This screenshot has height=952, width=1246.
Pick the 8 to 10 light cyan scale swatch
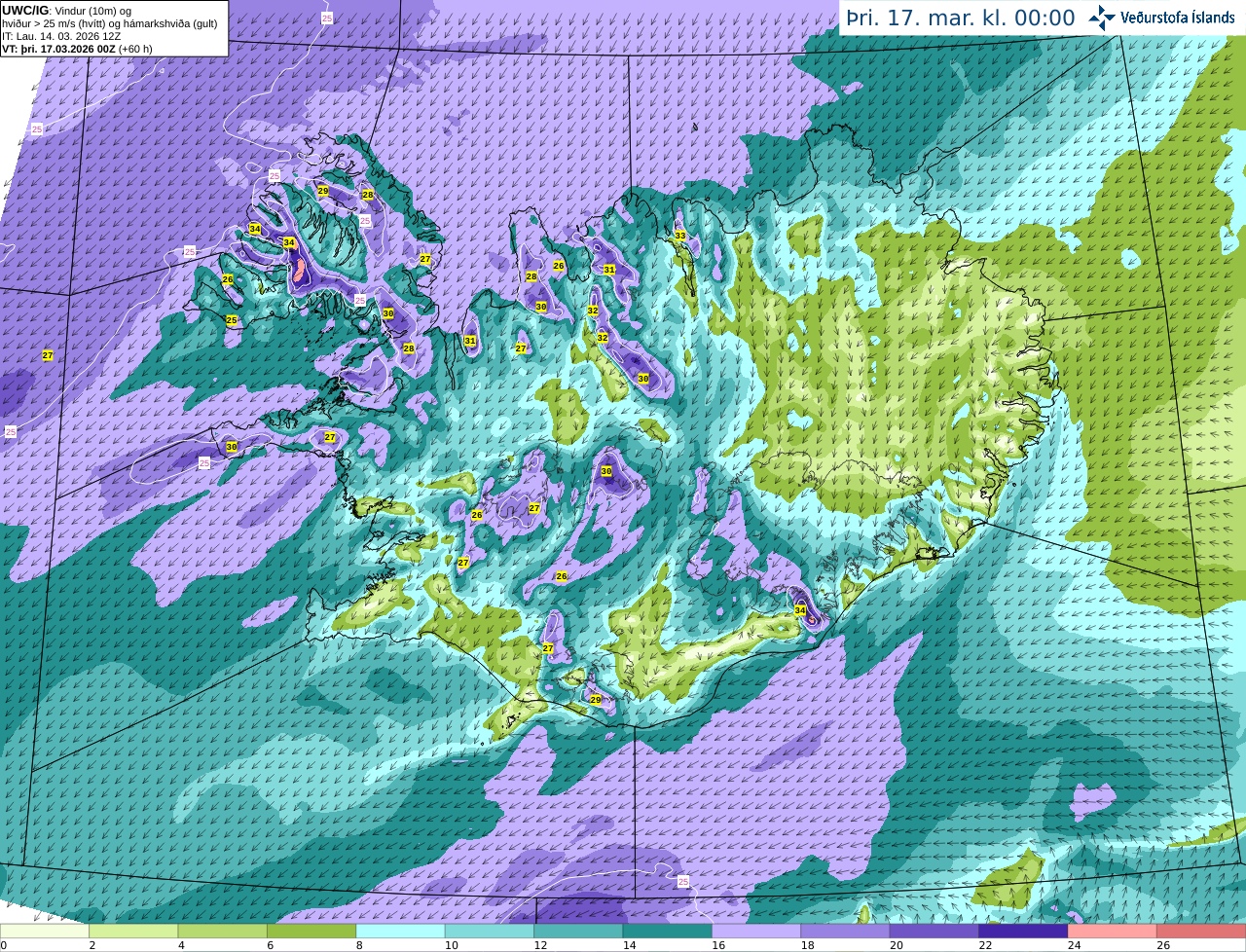pyautogui.click(x=400, y=932)
